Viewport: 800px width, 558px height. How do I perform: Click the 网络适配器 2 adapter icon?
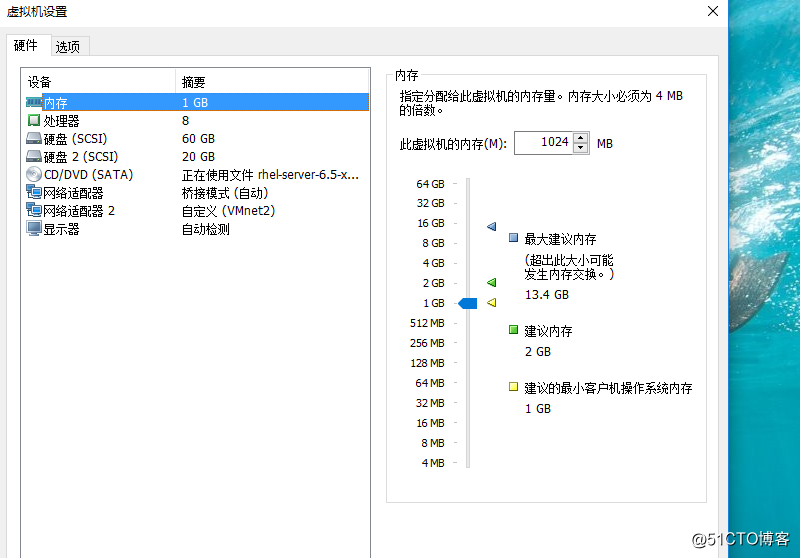(x=34, y=210)
